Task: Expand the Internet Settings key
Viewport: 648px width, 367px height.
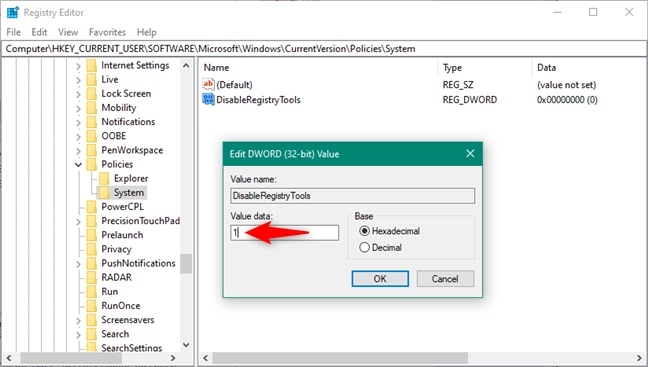Action: (x=78, y=66)
